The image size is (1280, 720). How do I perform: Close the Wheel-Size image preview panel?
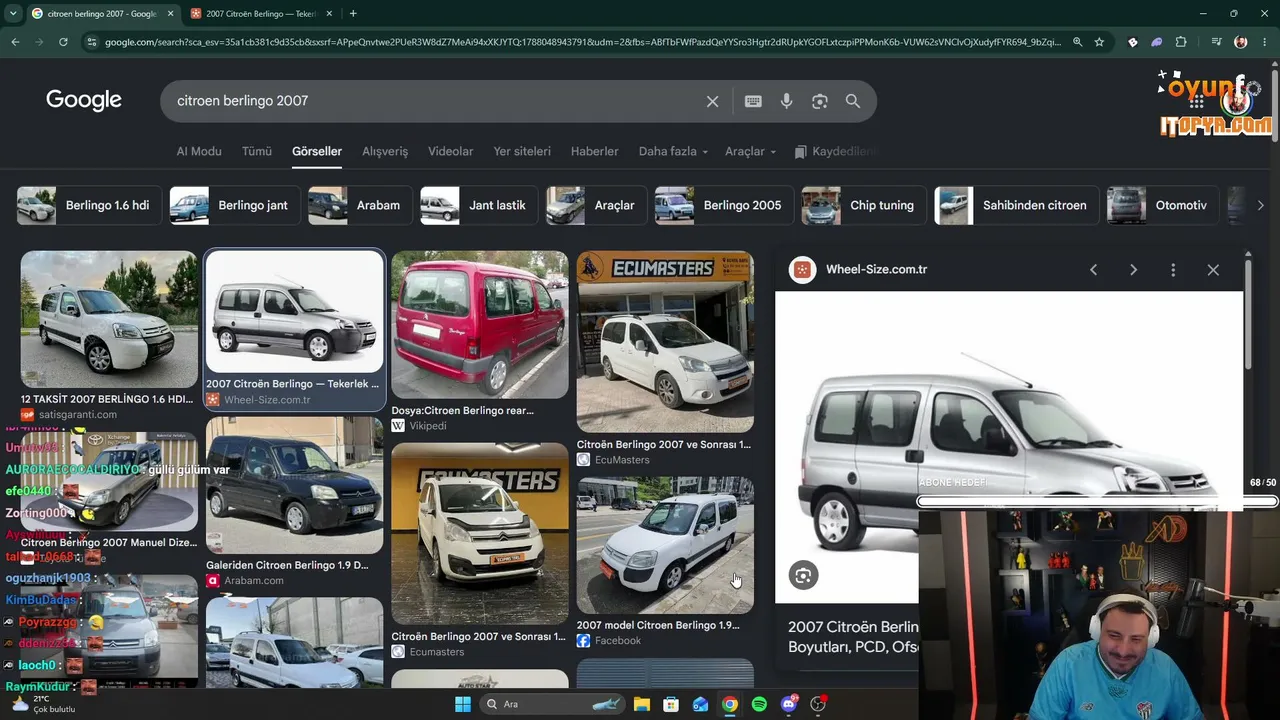[x=1213, y=270]
